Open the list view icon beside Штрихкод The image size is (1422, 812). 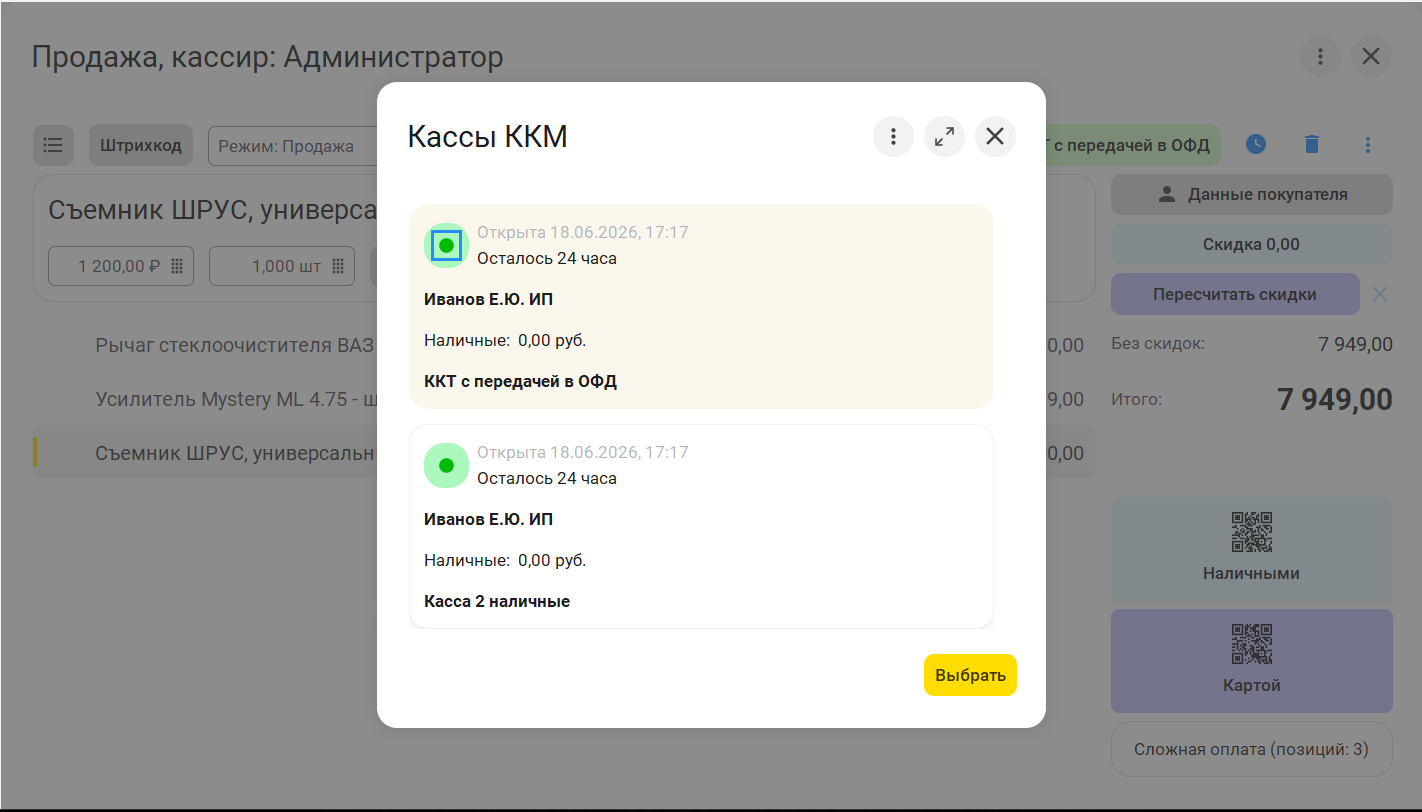53,145
